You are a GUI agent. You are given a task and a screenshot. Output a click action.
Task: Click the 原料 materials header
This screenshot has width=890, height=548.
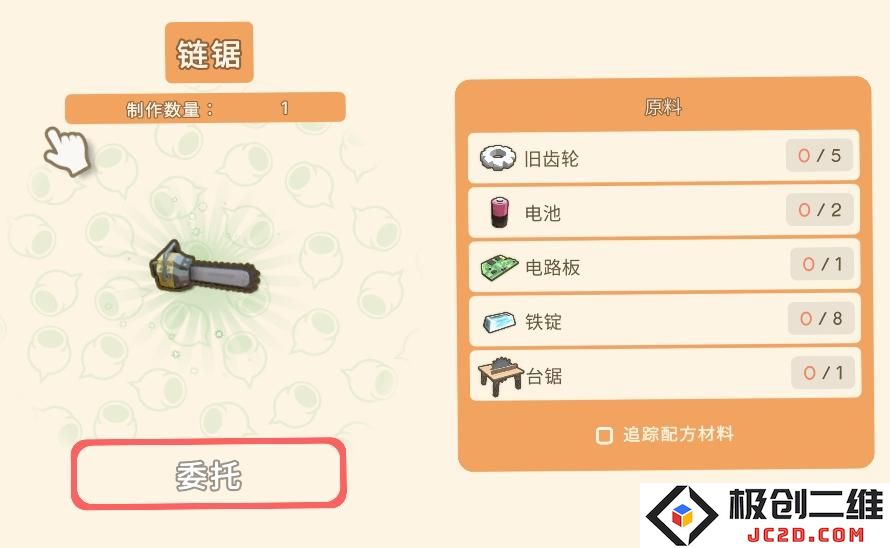pyautogui.click(x=663, y=107)
